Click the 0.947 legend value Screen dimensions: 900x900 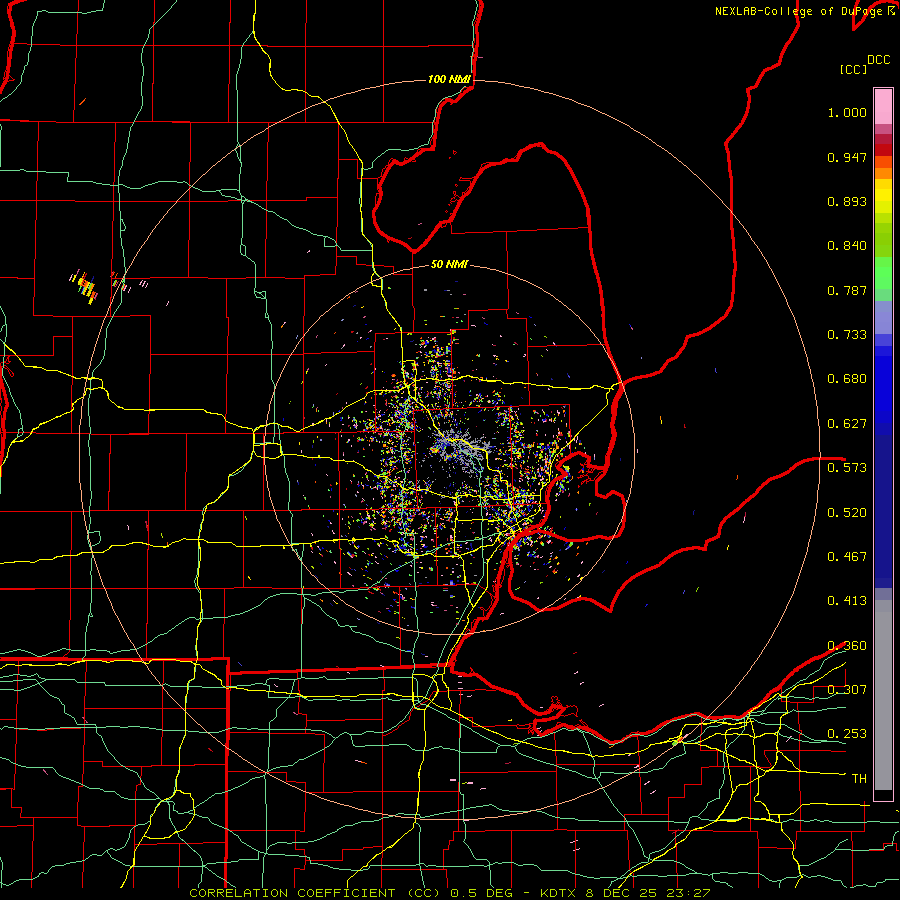tap(847, 157)
